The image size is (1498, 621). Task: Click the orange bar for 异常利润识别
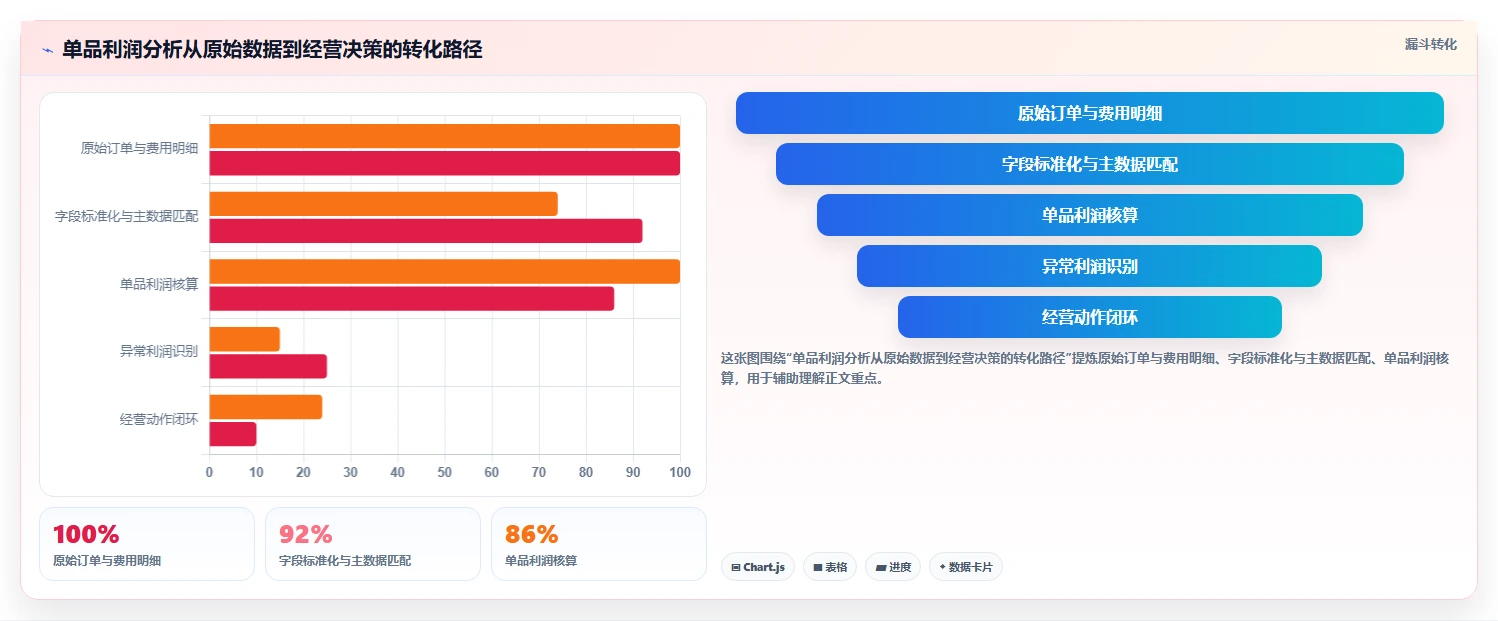(x=244, y=339)
